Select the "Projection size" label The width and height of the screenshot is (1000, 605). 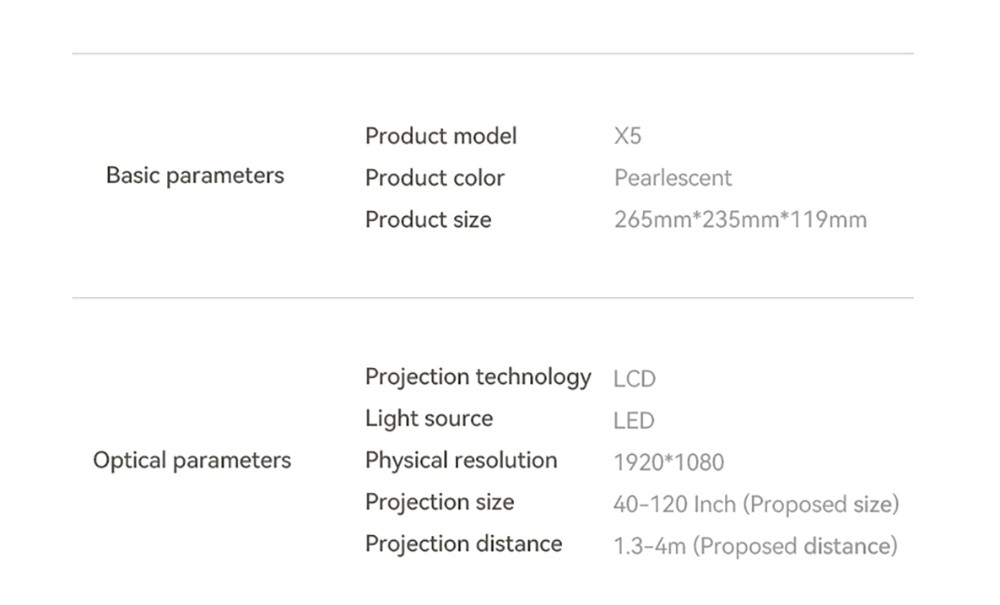[x=440, y=502]
